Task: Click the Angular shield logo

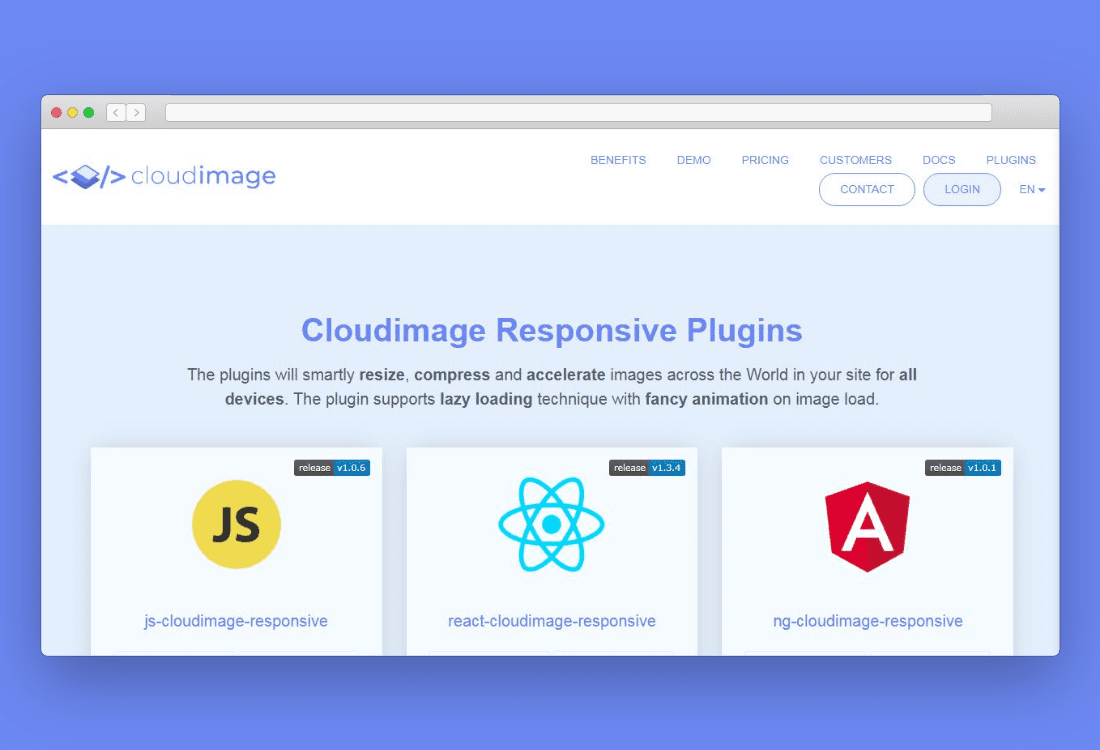Action: (867, 524)
